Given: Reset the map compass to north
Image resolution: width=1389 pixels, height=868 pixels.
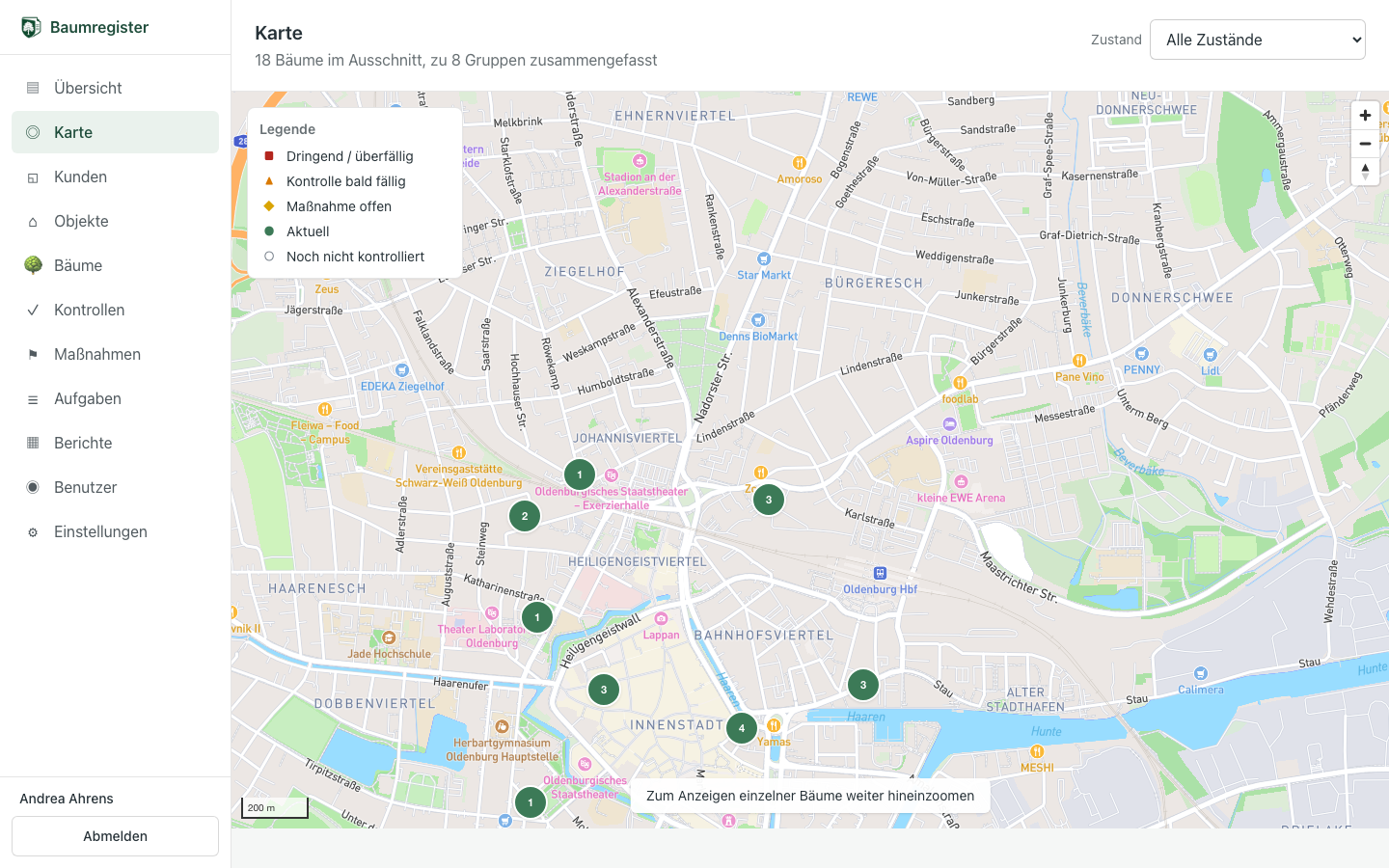Looking at the screenshot, I should pos(1365,172).
